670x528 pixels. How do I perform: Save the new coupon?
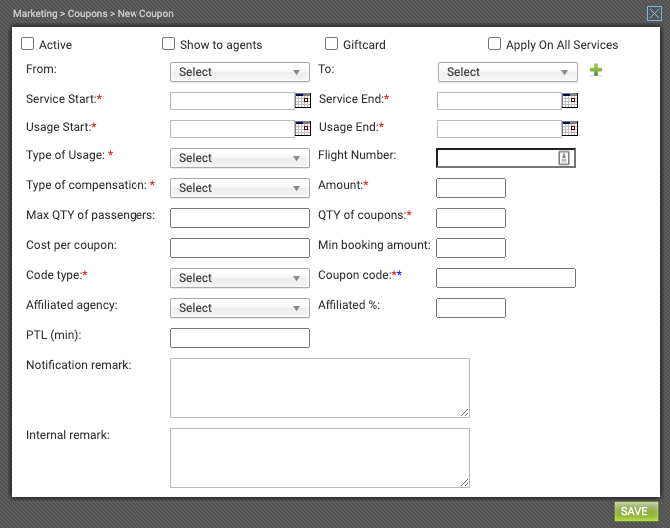636,511
